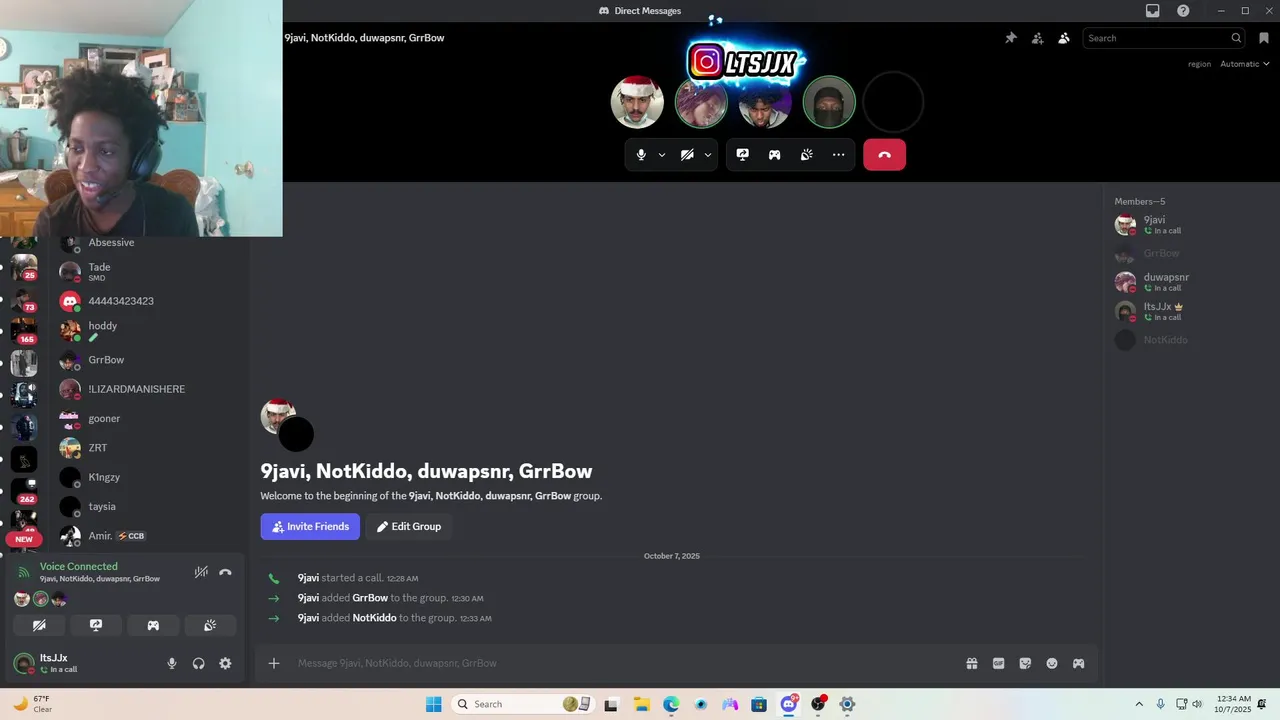Open DM with hoddy
The image size is (1280, 720).
pyautogui.click(x=150, y=330)
